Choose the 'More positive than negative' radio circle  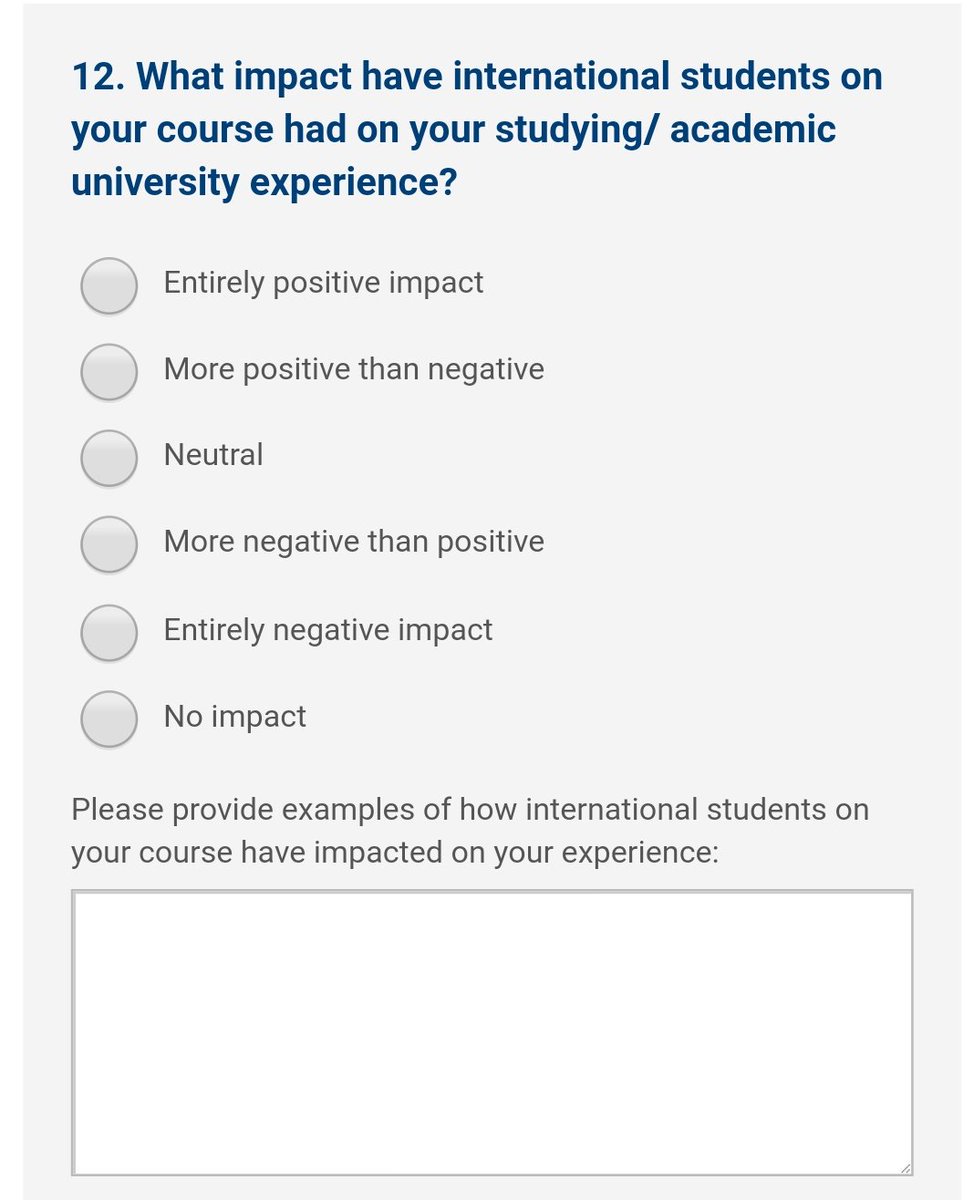(108, 371)
